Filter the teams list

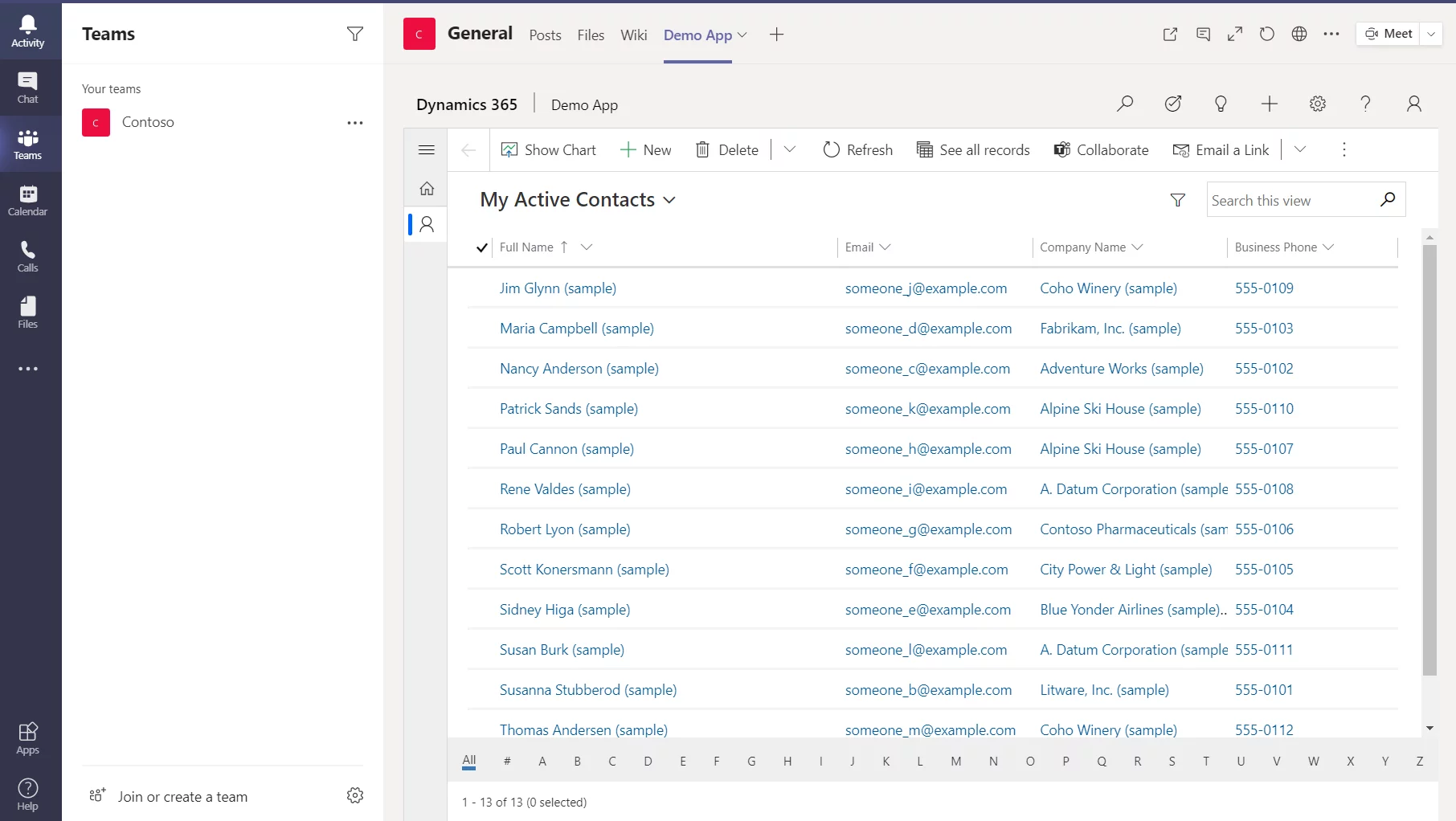(355, 34)
